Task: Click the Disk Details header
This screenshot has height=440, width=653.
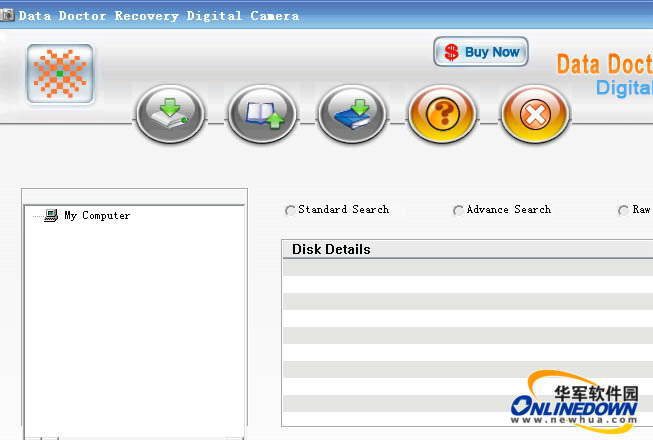Action: pos(468,249)
